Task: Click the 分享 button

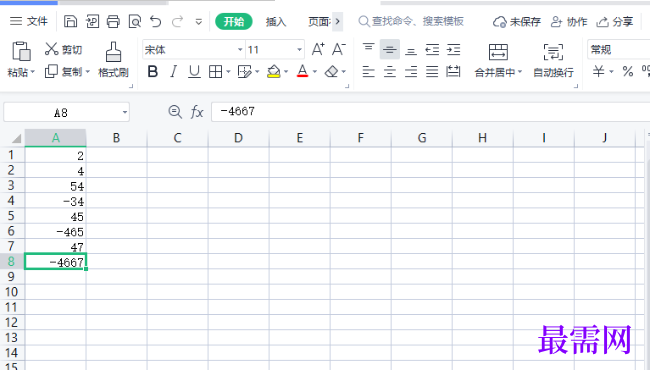Action: 614,22
